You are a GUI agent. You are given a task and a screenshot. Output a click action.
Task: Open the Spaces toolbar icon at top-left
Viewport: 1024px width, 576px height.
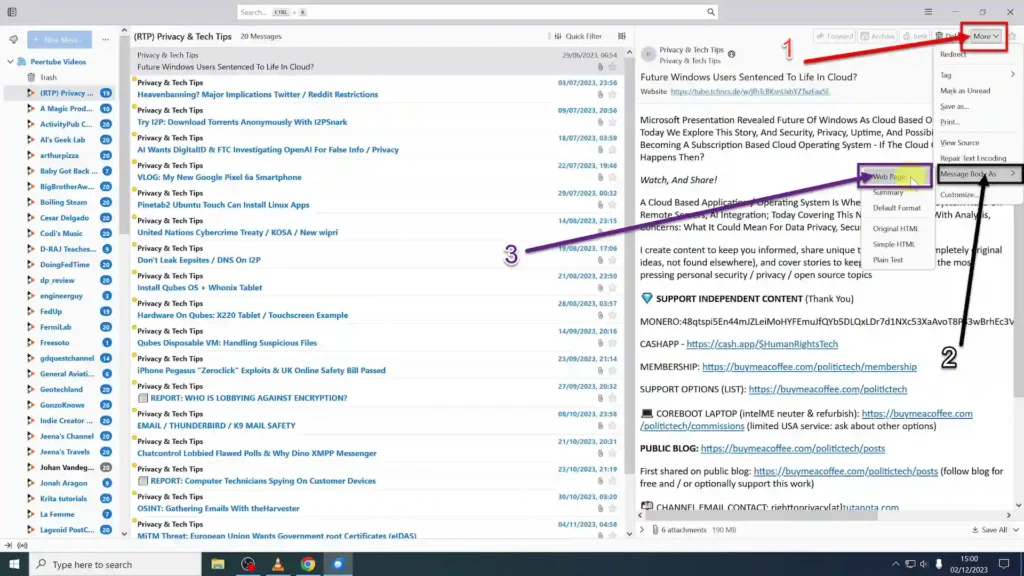[12, 12]
